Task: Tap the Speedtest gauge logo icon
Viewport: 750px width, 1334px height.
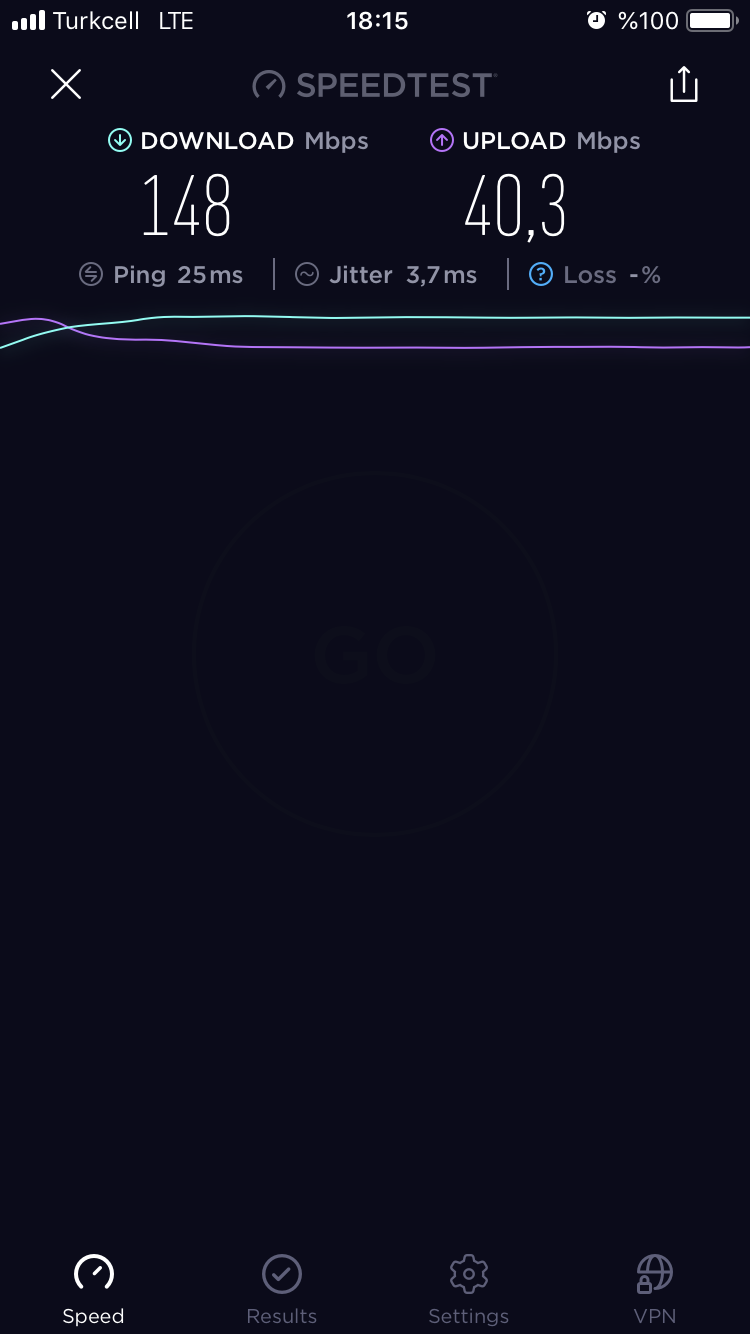Action: pos(269,85)
